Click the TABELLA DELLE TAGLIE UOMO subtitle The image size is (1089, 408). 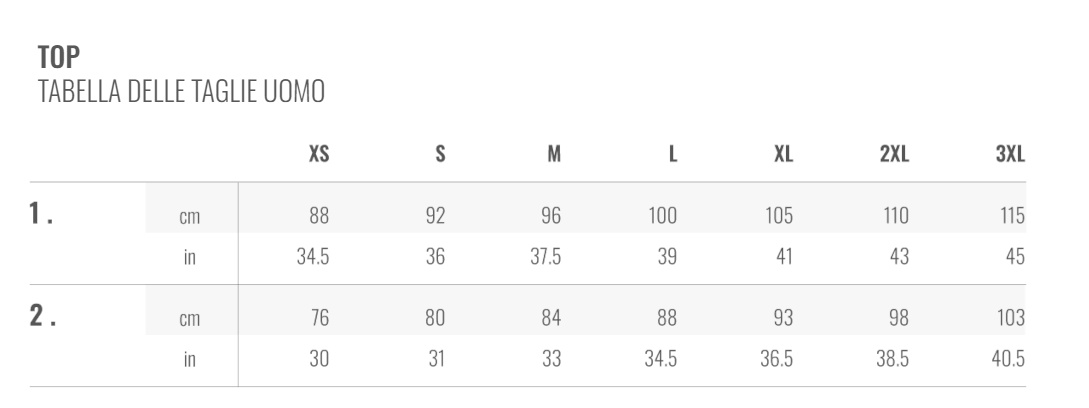point(181,92)
